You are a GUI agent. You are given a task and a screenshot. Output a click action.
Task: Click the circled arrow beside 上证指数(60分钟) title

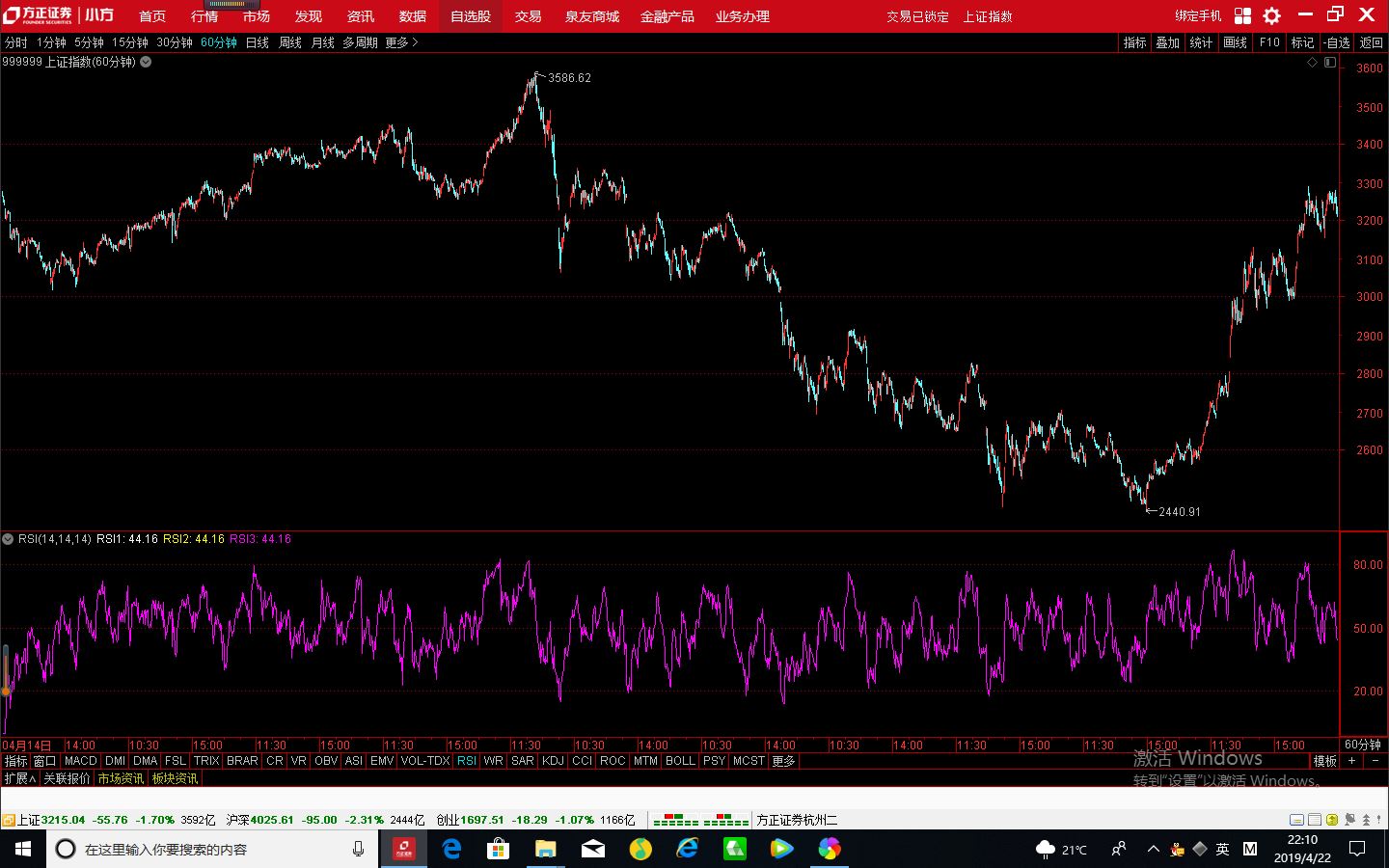pos(146,62)
